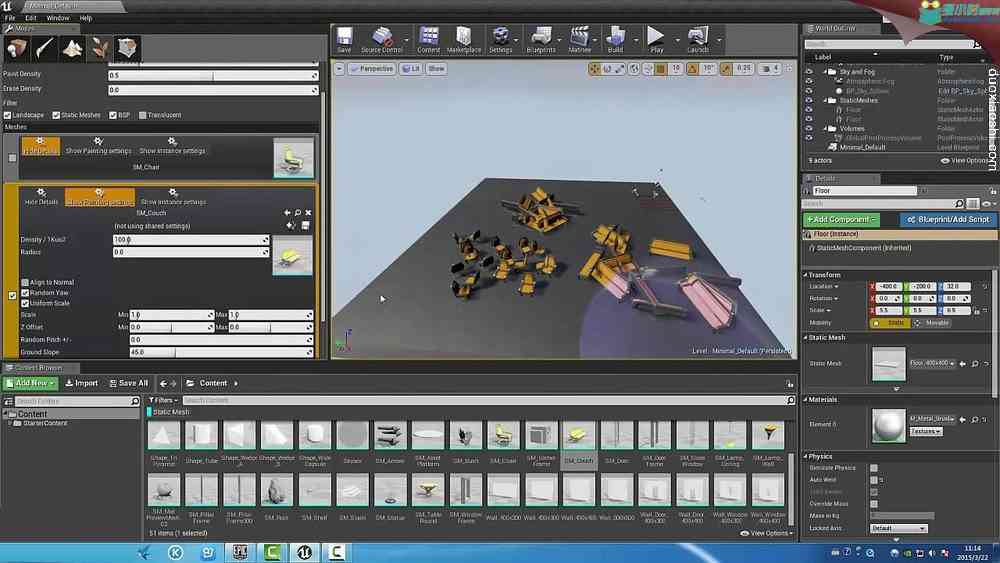The height and width of the screenshot is (563, 1000).
Task: Click Show Instance settings for SM_Couch
Action: [x=173, y=197]
